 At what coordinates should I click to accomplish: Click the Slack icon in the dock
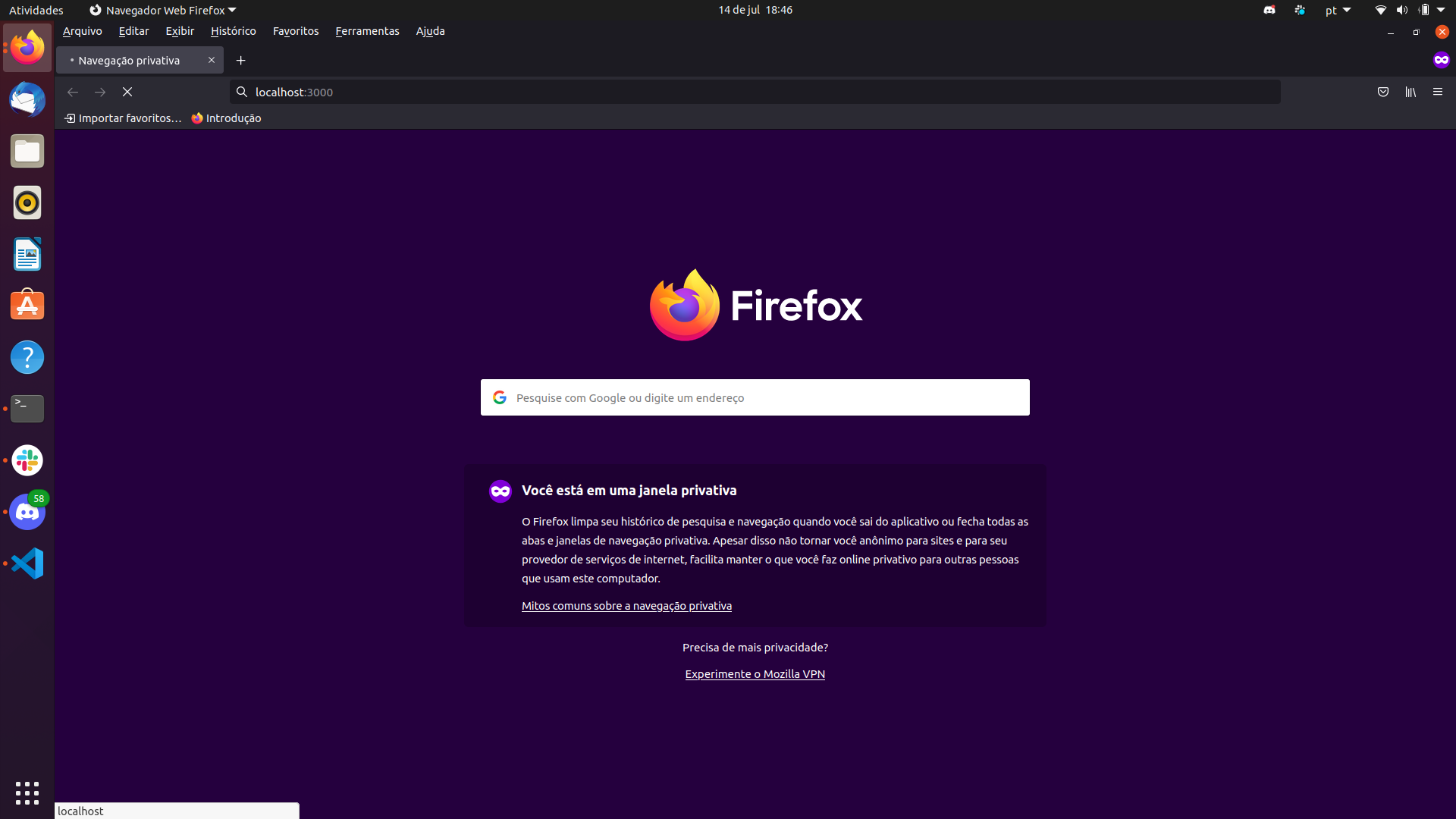tap(27, 460)
